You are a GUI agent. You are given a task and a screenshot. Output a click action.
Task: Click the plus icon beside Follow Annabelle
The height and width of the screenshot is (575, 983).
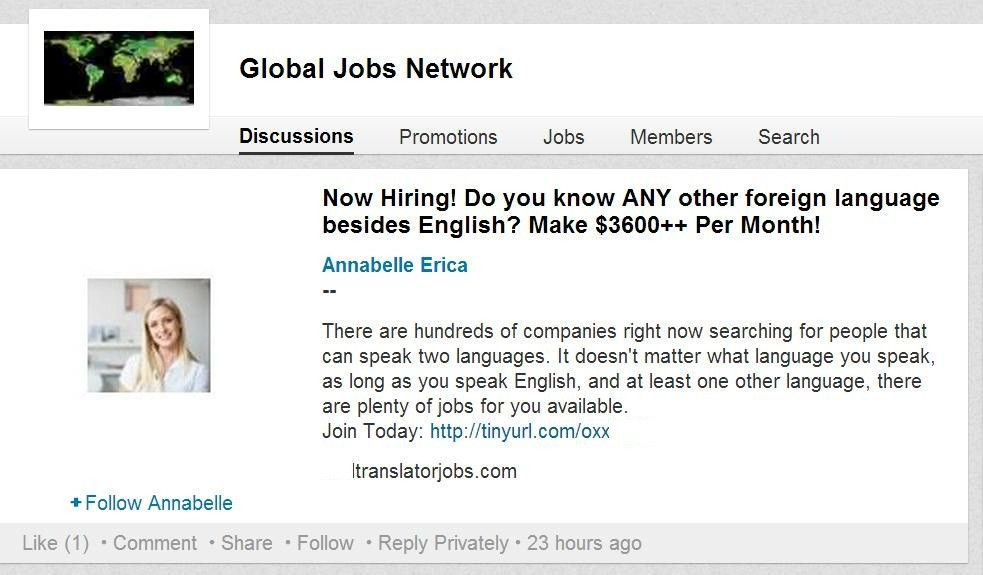[x=76, y=503]
